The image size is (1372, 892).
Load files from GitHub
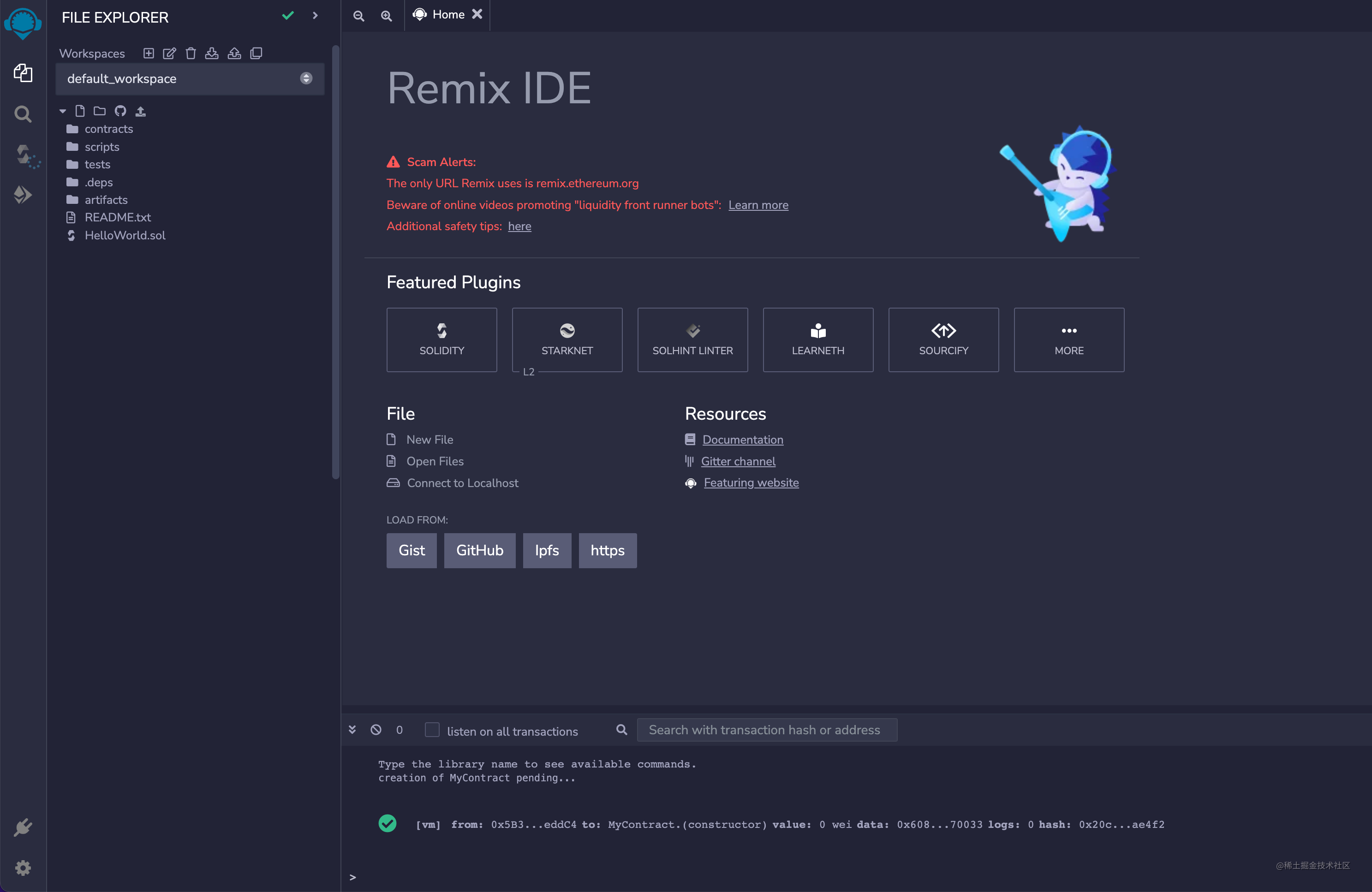point(480,550)
